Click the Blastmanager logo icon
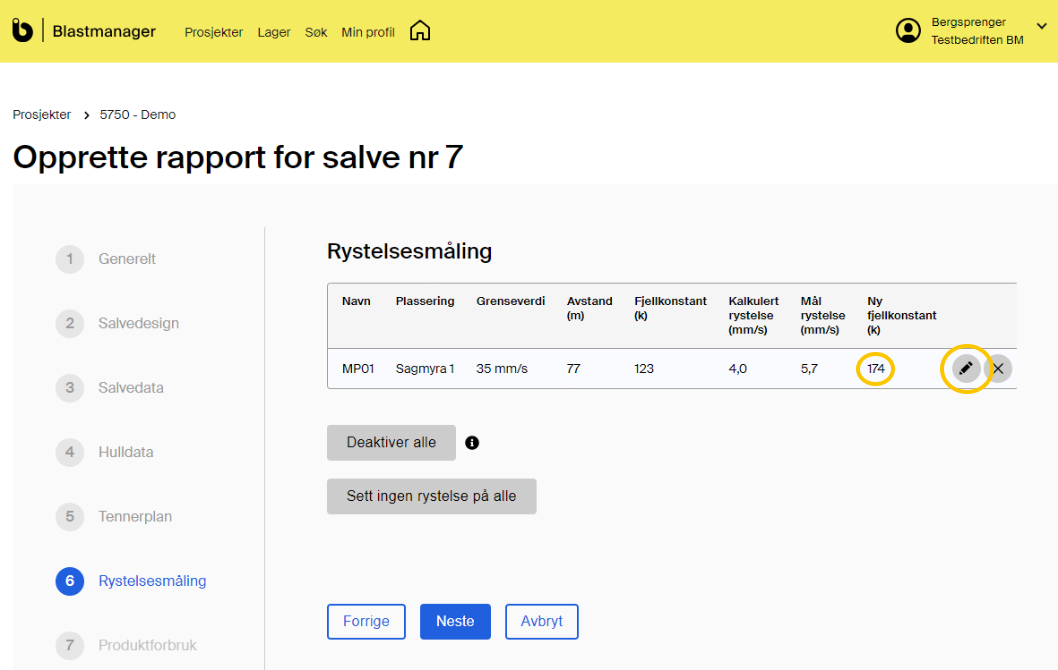The width and height of the screenshot is (1058, 670). click(22, 31)
